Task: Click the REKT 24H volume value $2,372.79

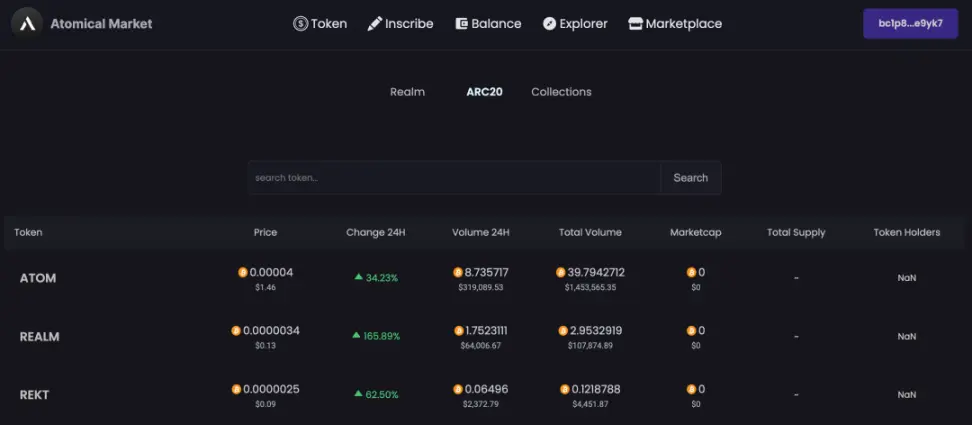Action: [x=480, y=404]
